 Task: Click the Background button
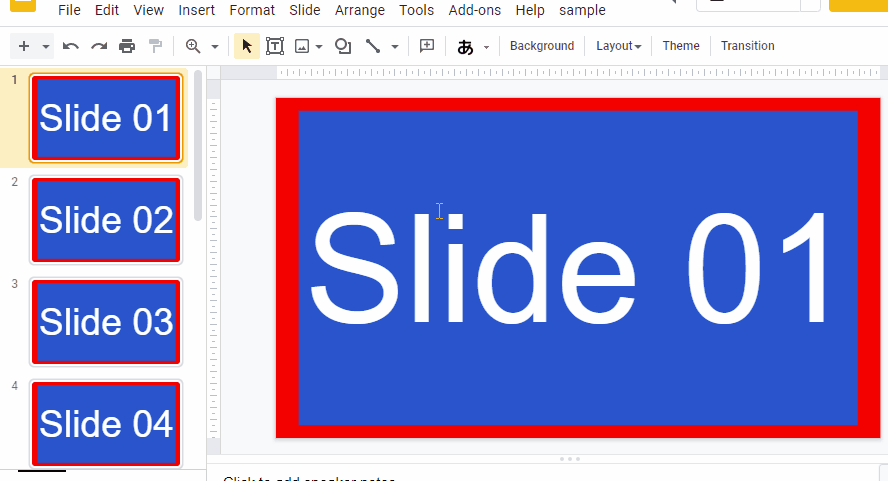click(x=542, y=46)
